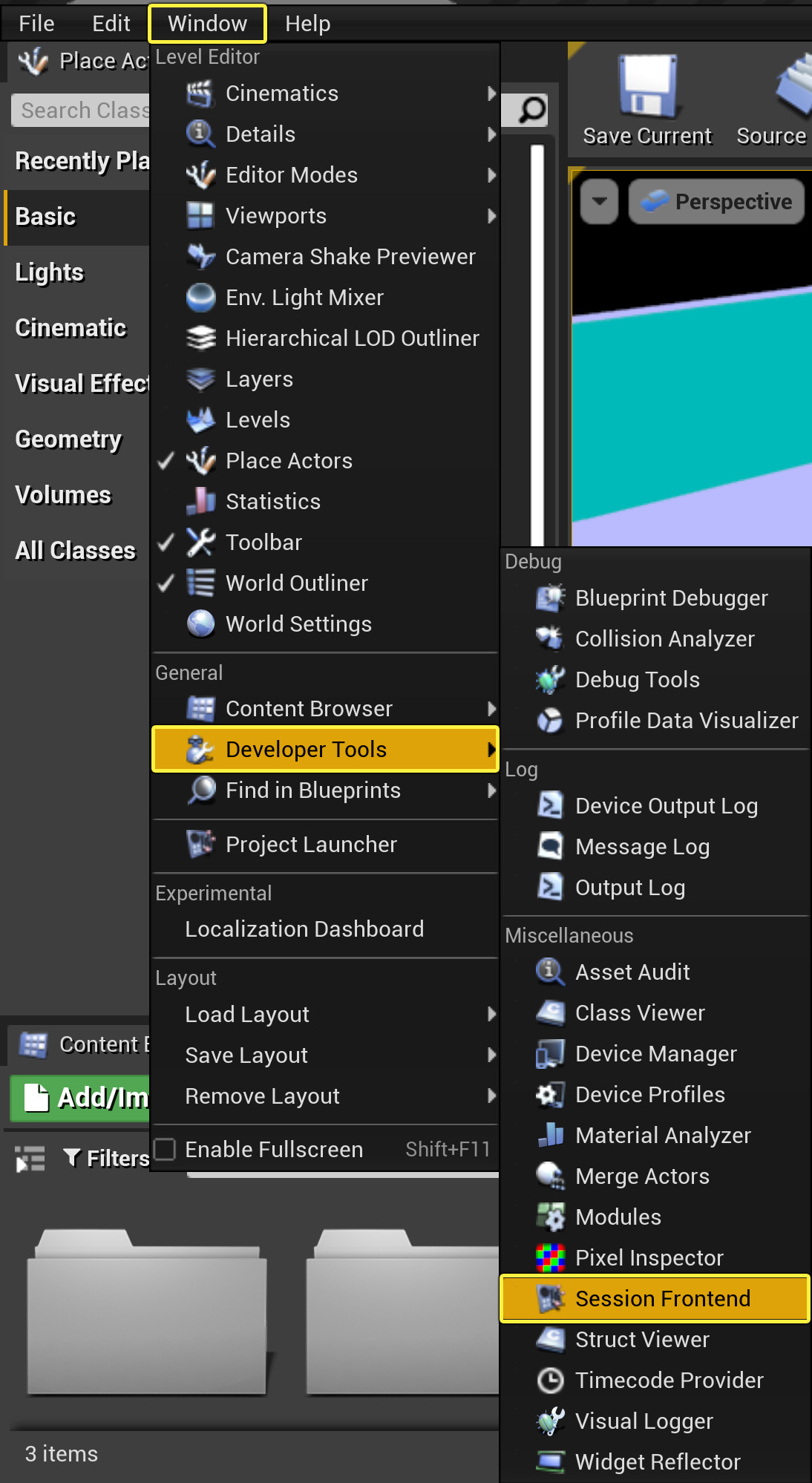Enable Fullscreen checkbox
This screenshot has height=1483, width=812.
(x=165, y=1150)
